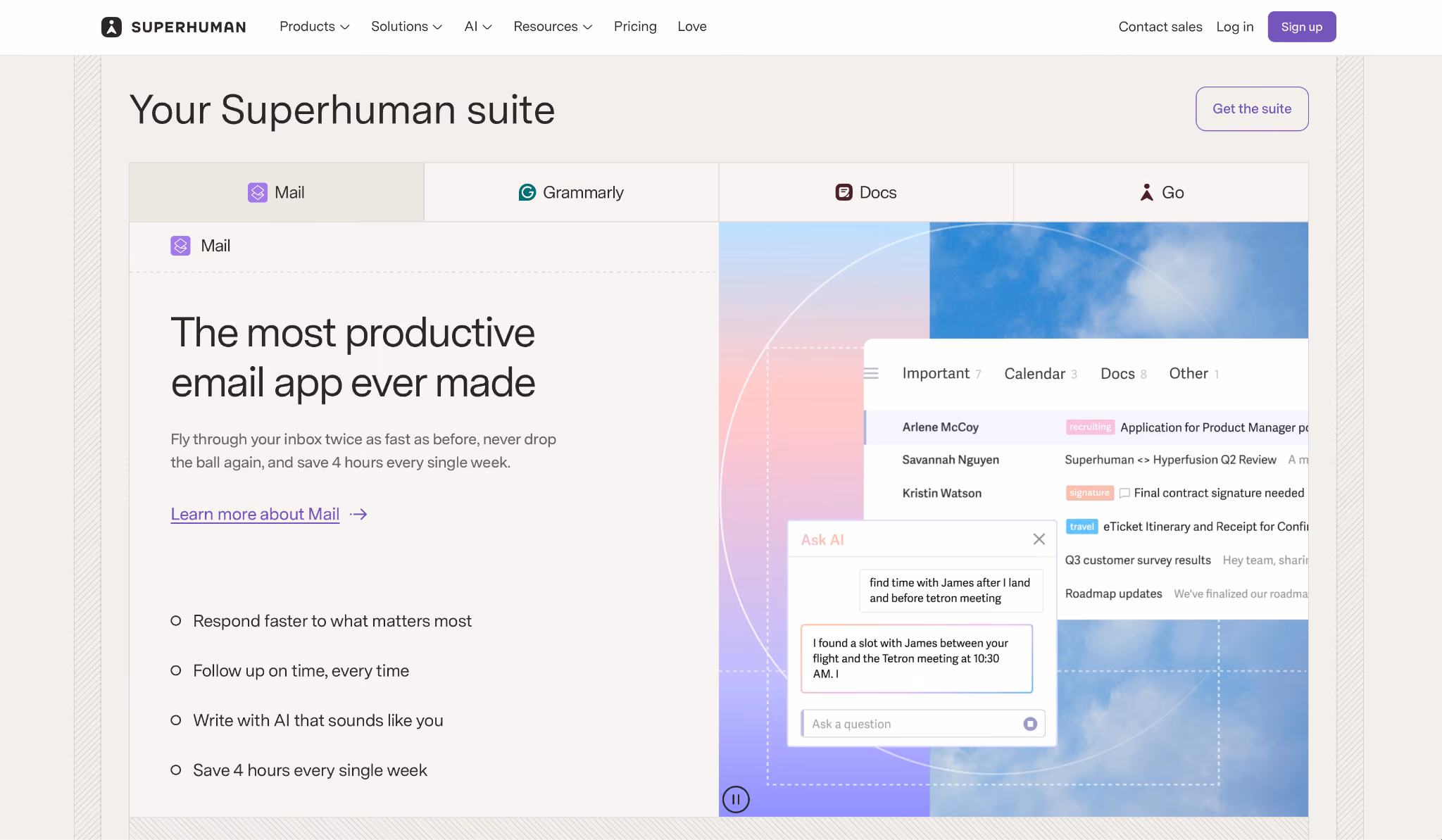Click the SUPERHUMAN wordmark
1442x840 pixels.
[189, 27]
